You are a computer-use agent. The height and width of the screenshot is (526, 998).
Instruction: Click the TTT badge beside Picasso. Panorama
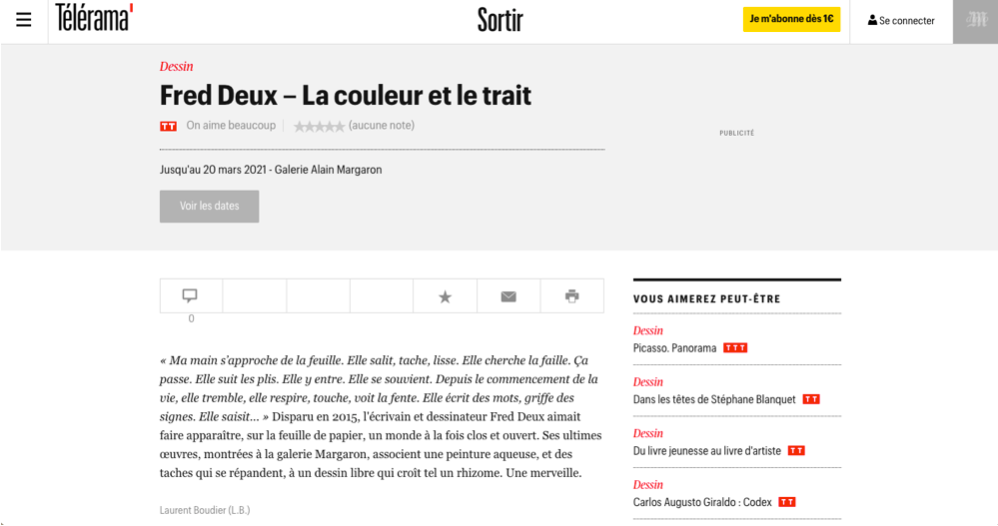(x=735, y=348)
